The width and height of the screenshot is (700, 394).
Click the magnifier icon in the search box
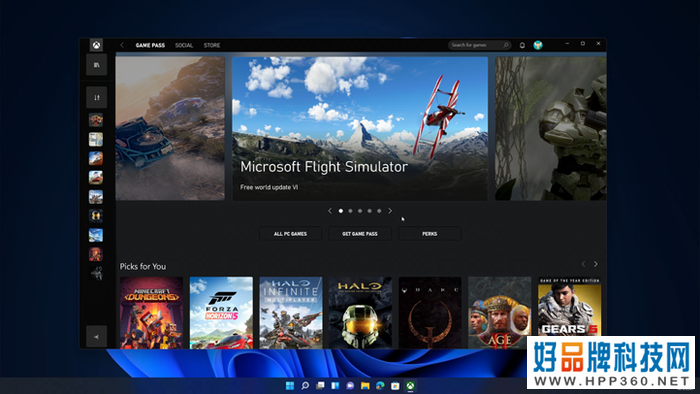[506, 45]
